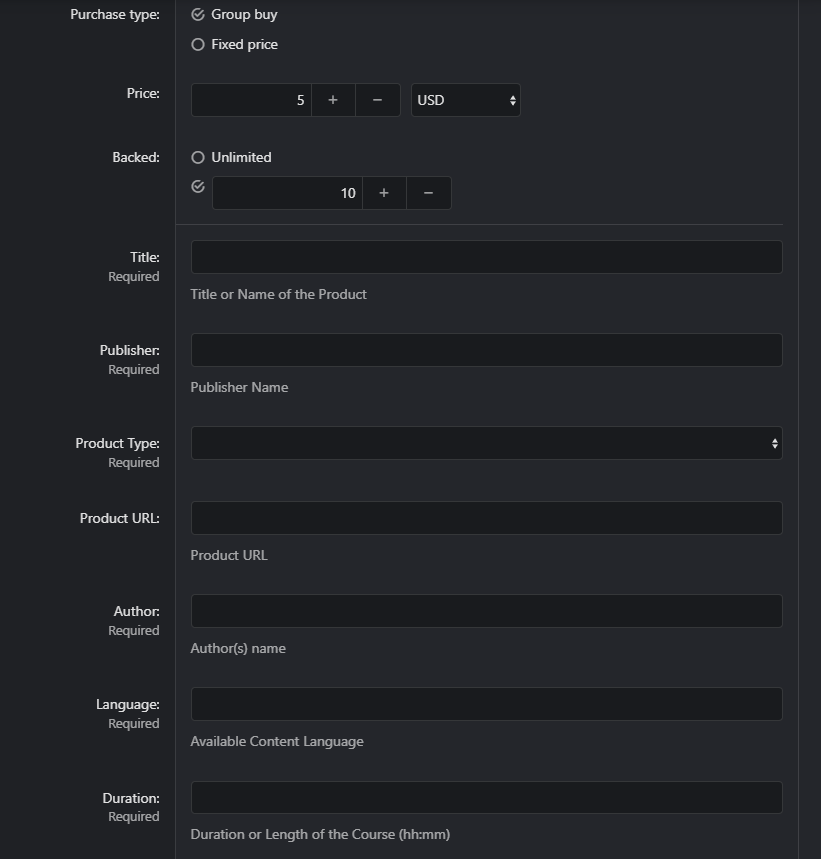
Task: Click the price amount field showing 5
Action: coord(250,99)
